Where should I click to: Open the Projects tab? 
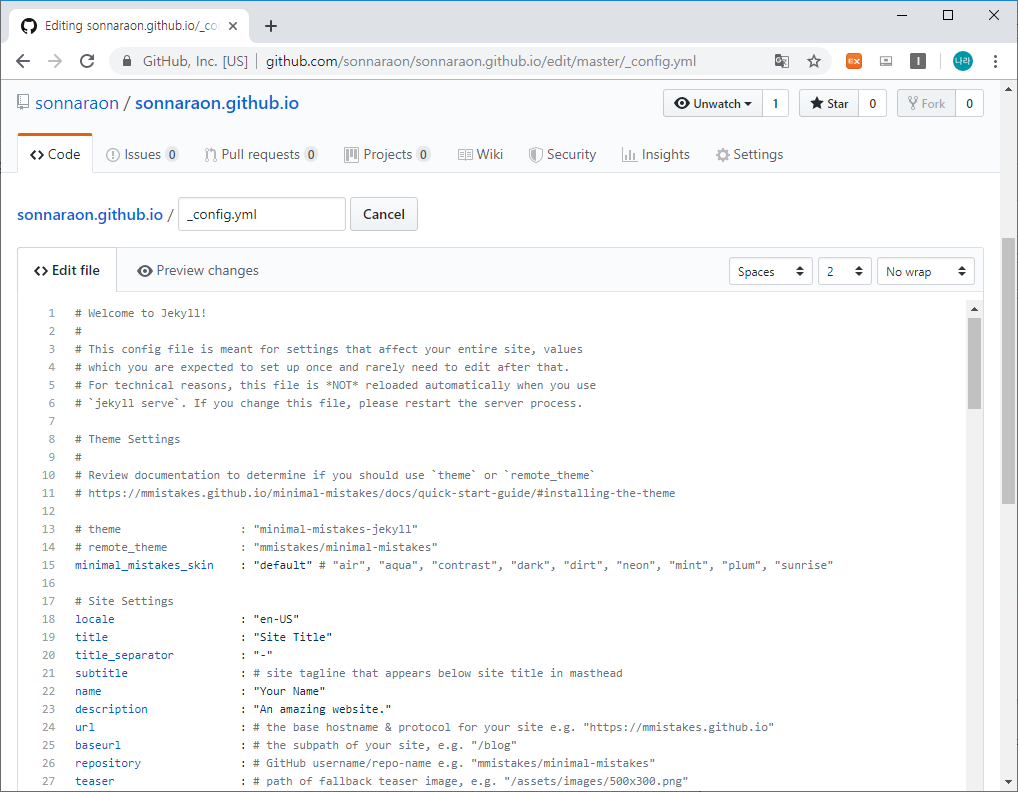(387, 155)
